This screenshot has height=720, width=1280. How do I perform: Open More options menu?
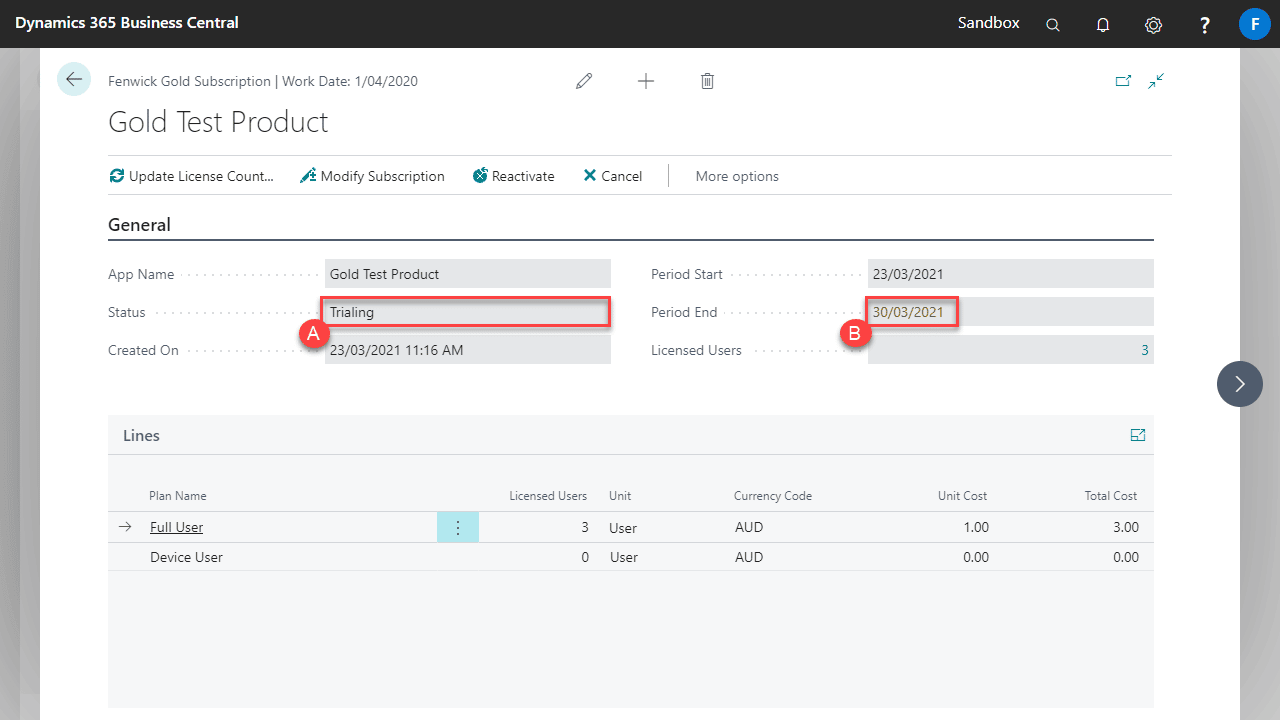pos(737,176)
